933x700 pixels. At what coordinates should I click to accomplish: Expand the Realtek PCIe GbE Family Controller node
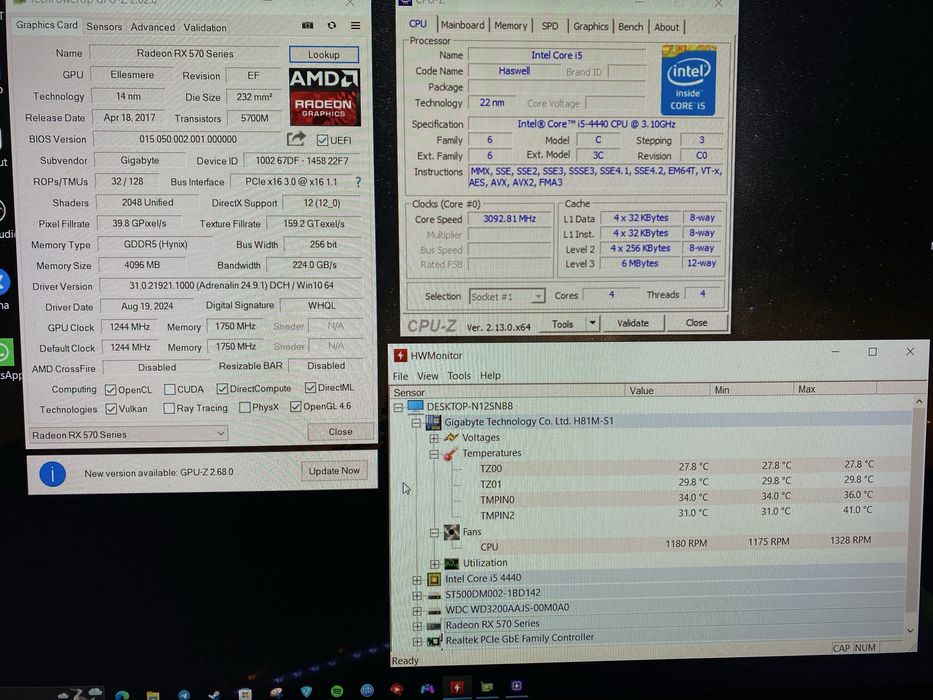417,642
